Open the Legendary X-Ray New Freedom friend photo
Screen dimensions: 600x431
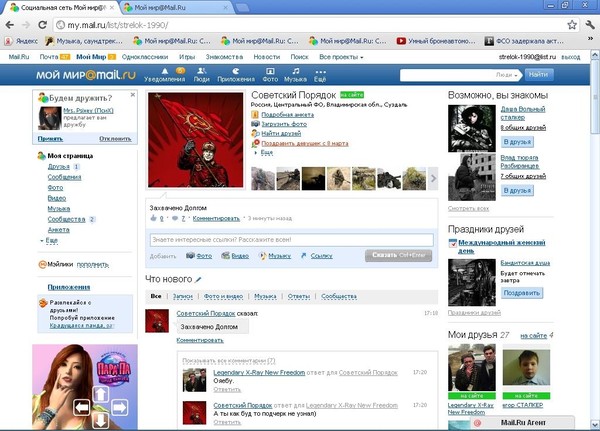point(472,368)
